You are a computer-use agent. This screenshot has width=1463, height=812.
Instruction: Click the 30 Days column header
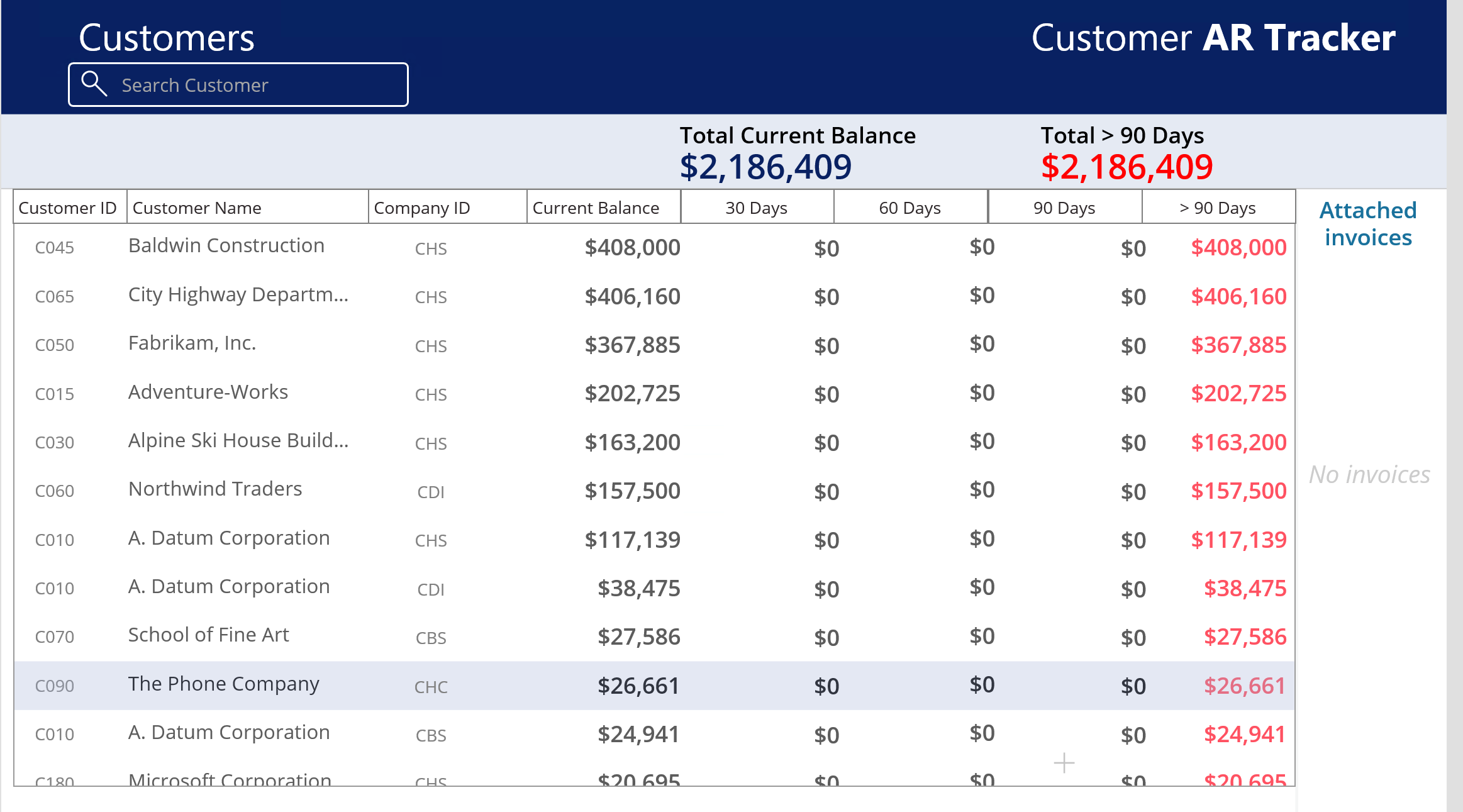click(756, 208)
